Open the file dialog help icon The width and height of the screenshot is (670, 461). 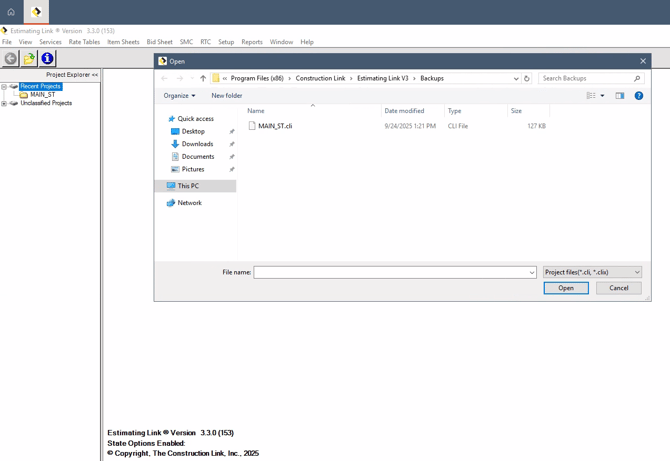[x=639, y=96]
